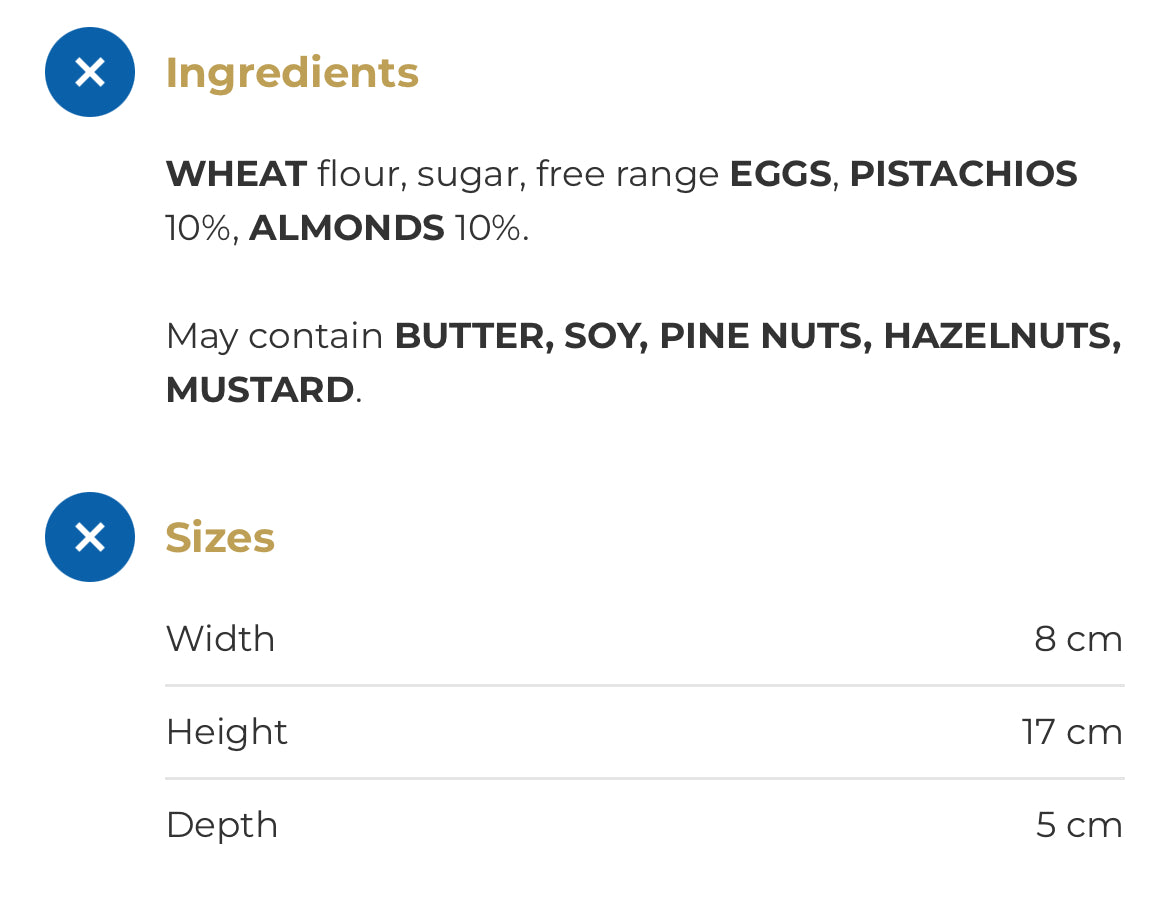Viewport: 1170px width, 913px height.
Task: Click the PISTACHIOS ingredient word
Action: [963, 174]
